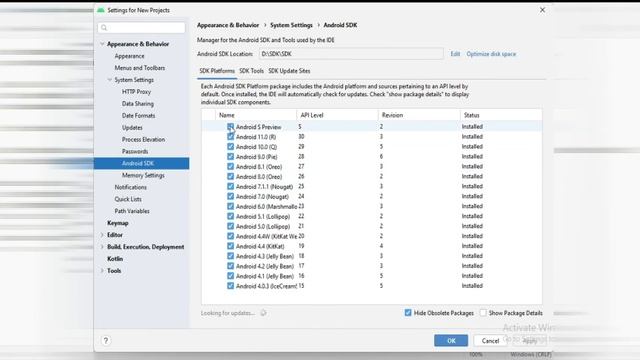Screen dimensions: 640x360
Task: Click the Android SDK Location field
Action: pyautogui.click(x=351, y=54)
